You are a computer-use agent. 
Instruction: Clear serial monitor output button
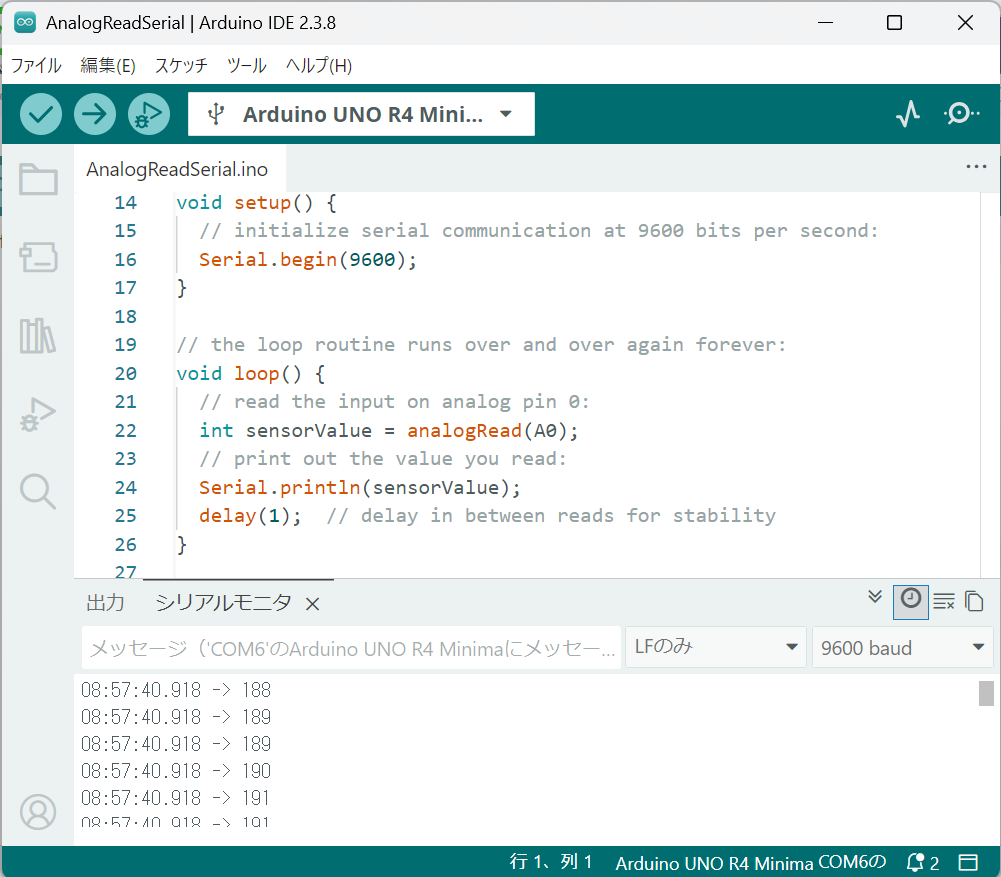point(943,602)
